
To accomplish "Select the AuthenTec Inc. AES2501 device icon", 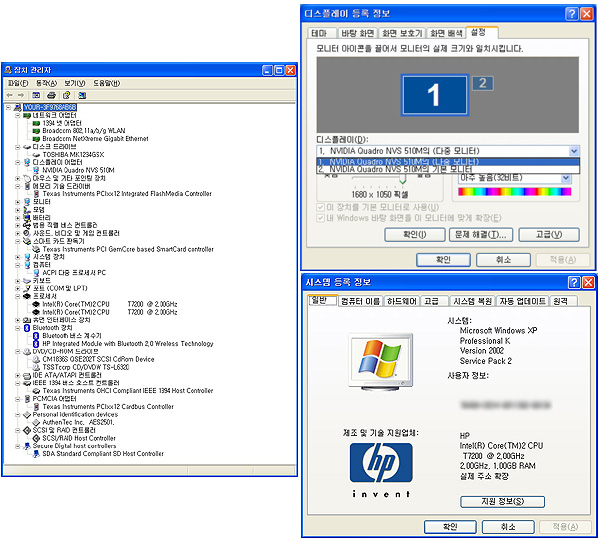I will tap(36, 422).
